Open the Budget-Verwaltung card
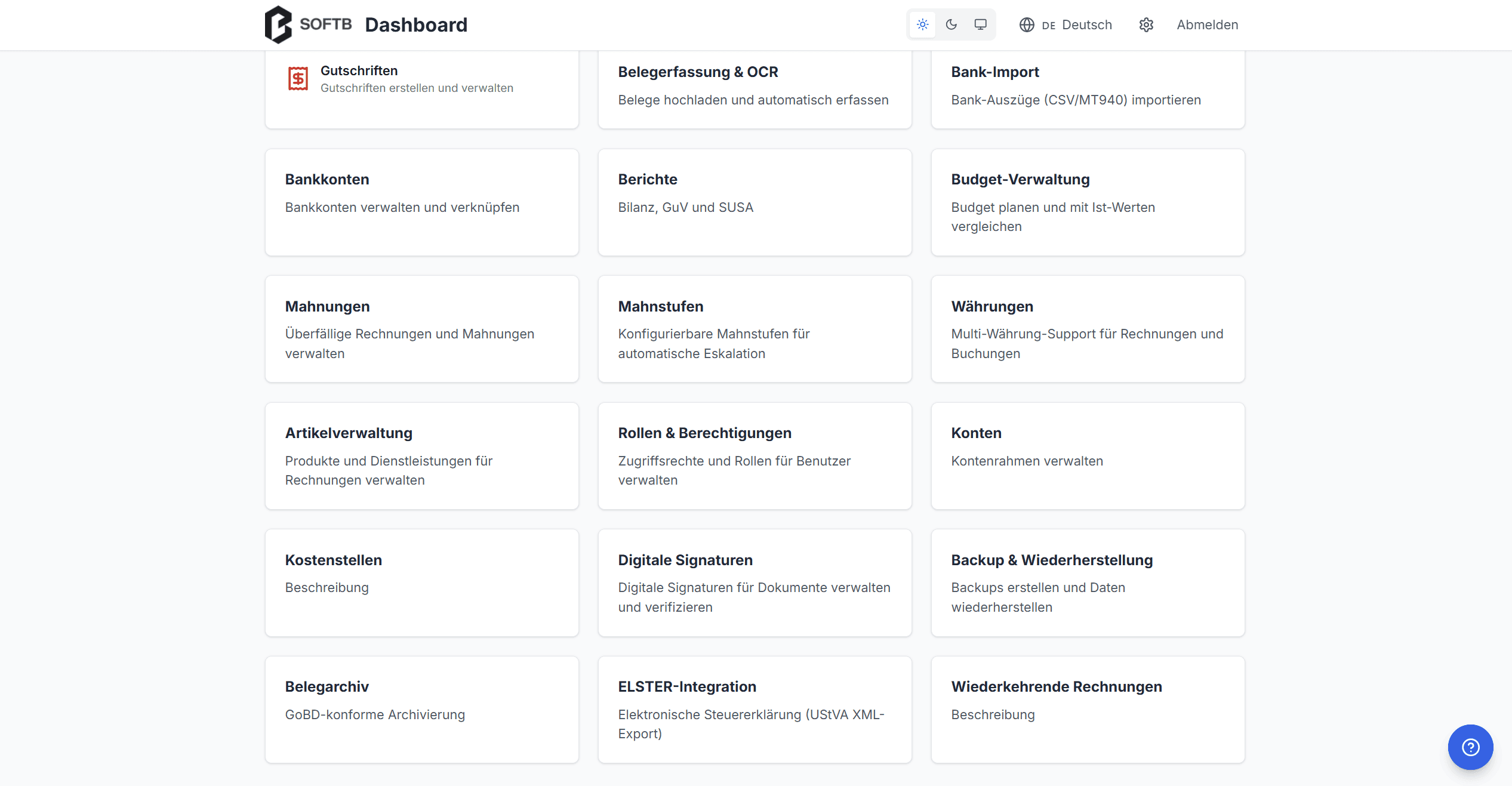Image resolution: width=1512 pixels, height=786 pixels. coord(1087,202)
